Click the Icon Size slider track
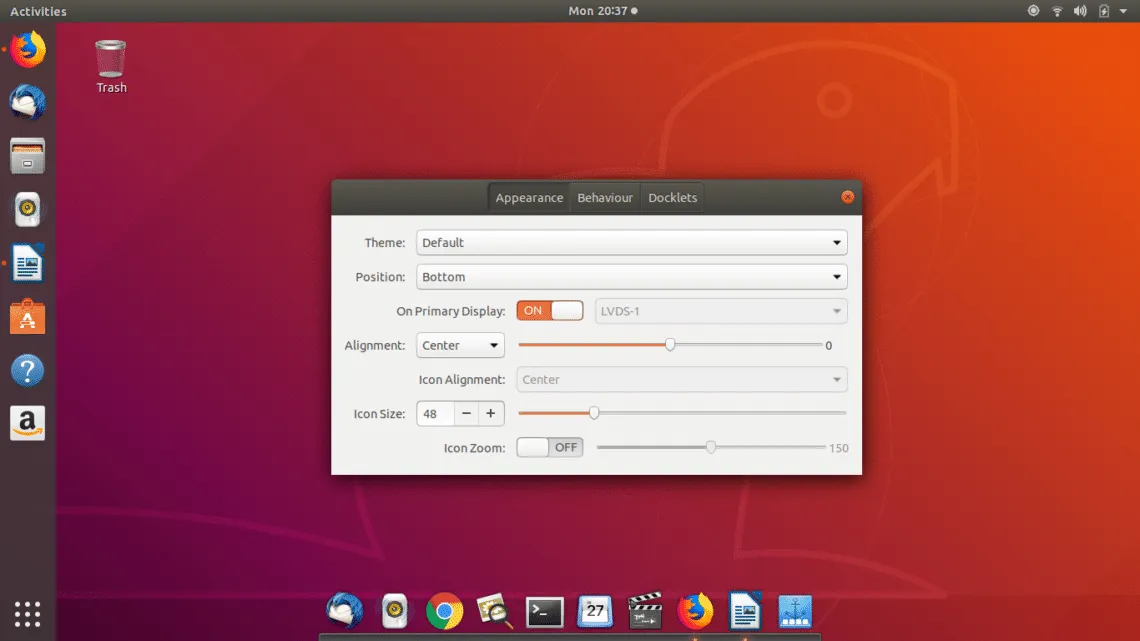1140x641 pixels. point(720,413)
